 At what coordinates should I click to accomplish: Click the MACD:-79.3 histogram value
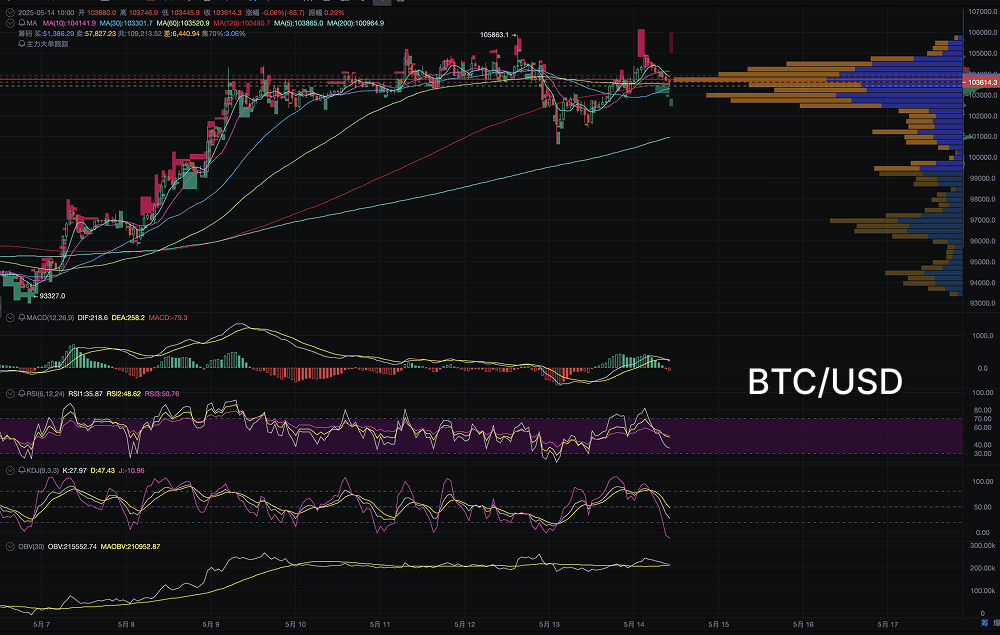click(168, 318)
